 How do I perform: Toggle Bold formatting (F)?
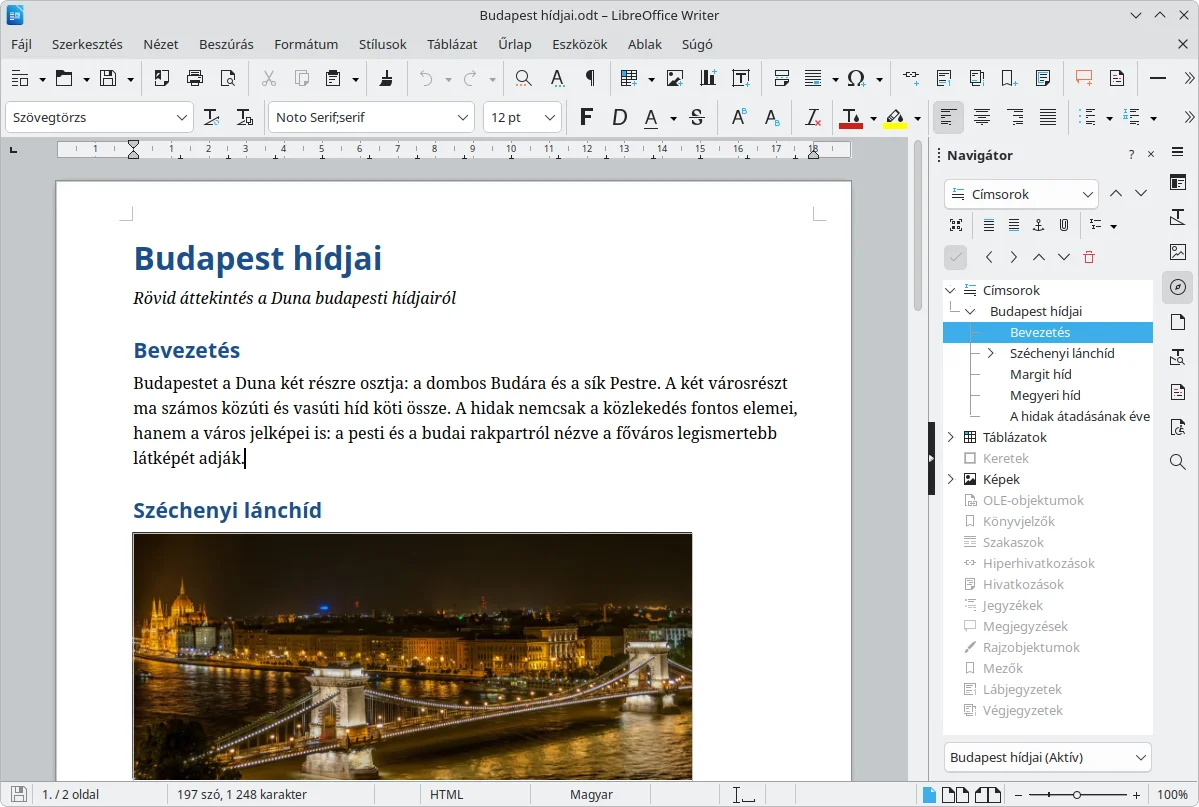587,117
